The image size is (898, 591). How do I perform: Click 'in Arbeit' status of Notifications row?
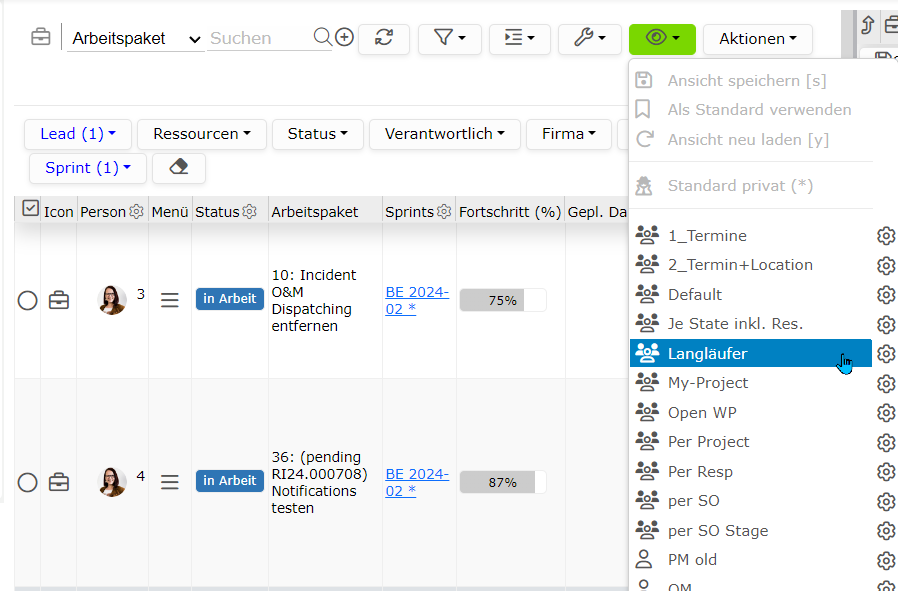(230, 481)
